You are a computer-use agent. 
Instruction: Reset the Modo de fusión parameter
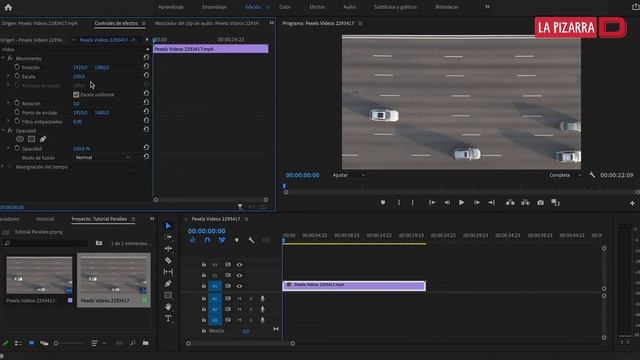(146, 157)
